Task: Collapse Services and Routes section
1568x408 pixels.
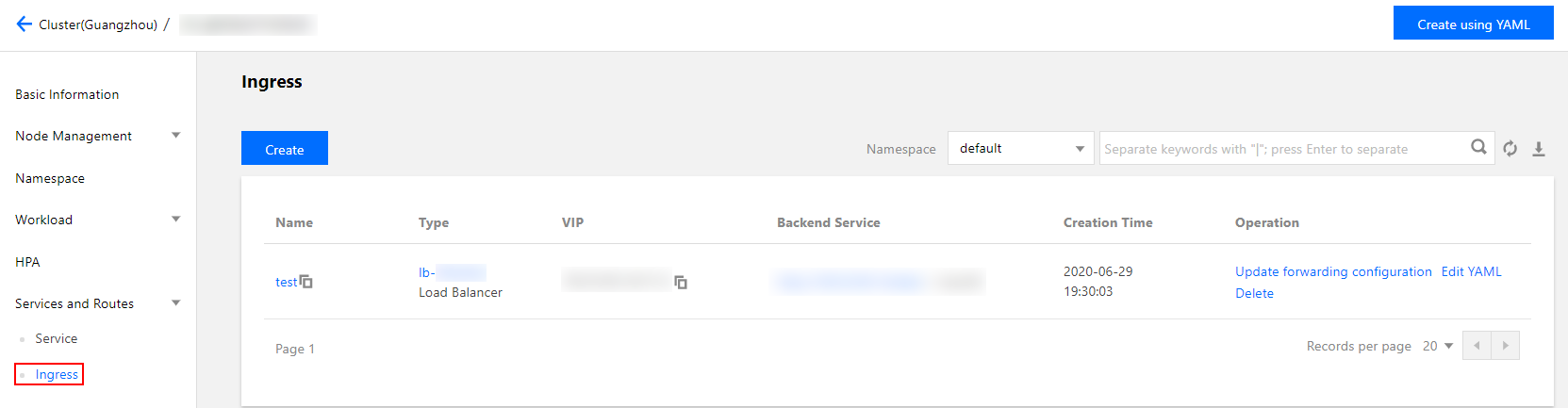Action: (175, 303)
